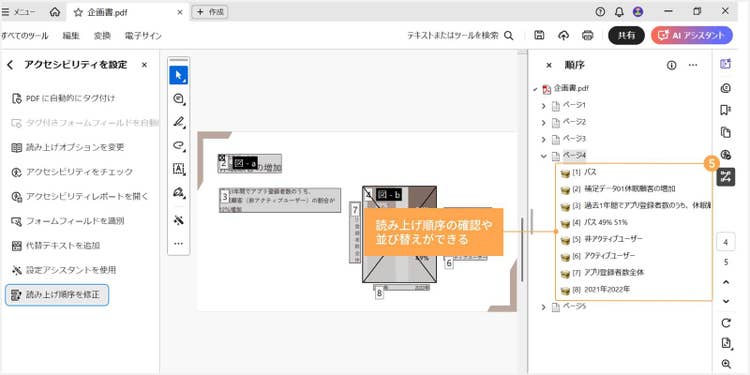Open 順序 panel options ellipsis
750x375 pixels.
[x=693, y=65]
